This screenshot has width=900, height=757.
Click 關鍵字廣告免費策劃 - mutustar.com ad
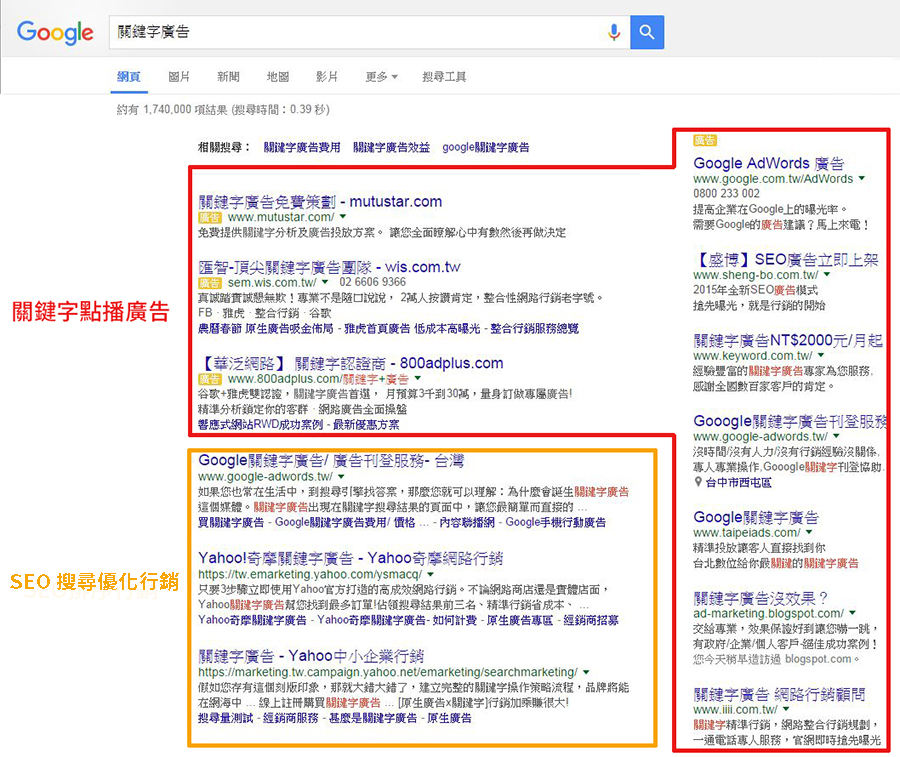[x=320, y=201]
